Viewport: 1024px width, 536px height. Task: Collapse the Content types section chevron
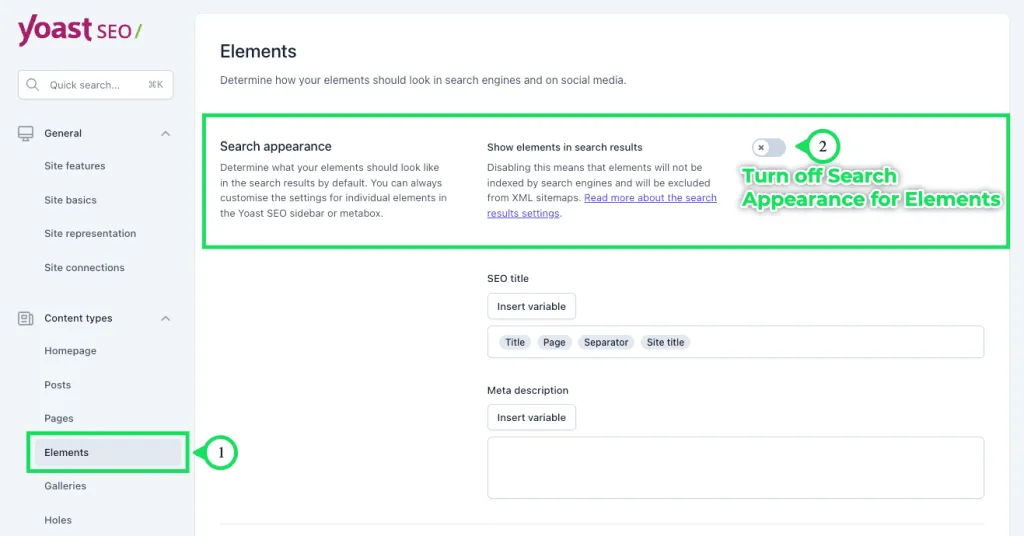[x=165, y=319]
